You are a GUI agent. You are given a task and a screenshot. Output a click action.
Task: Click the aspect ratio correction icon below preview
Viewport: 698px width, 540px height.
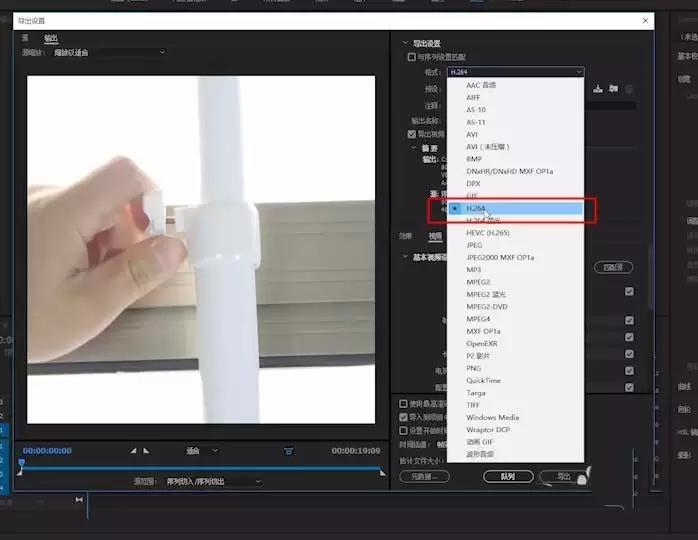288,451
